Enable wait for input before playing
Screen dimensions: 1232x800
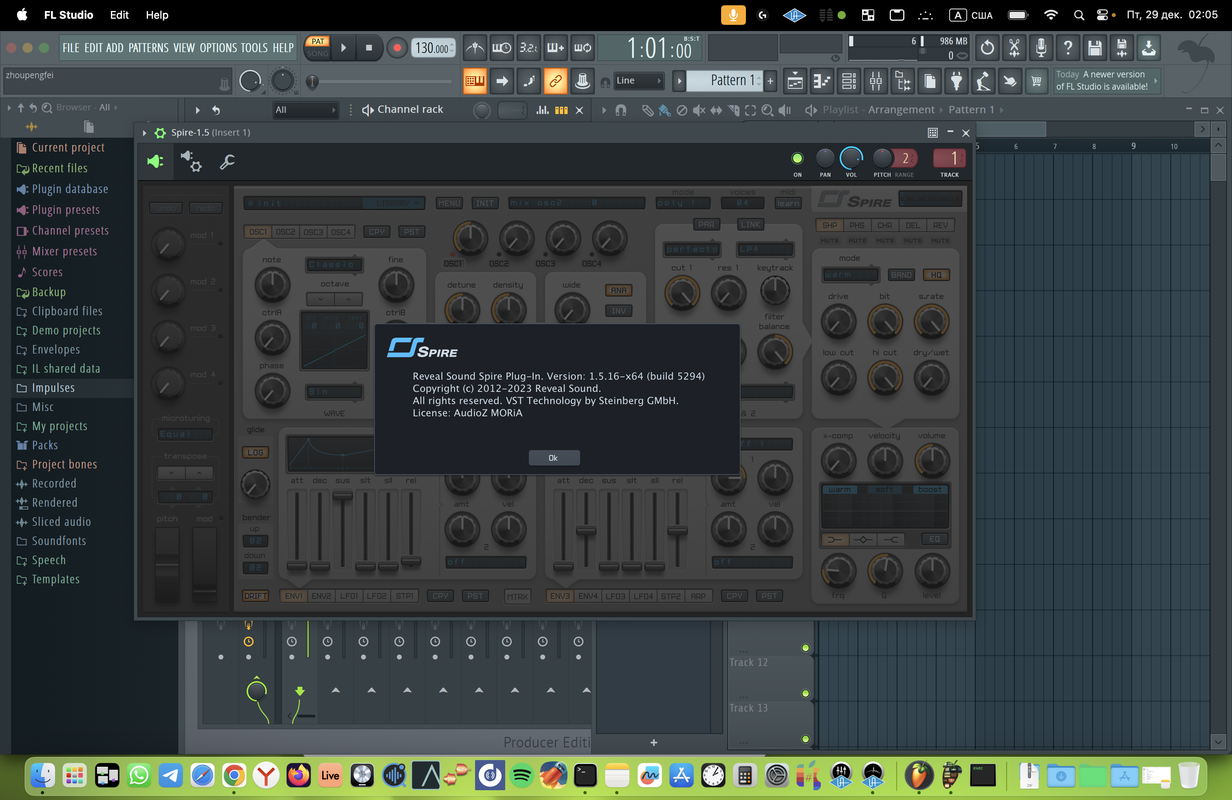pos(502,47)
